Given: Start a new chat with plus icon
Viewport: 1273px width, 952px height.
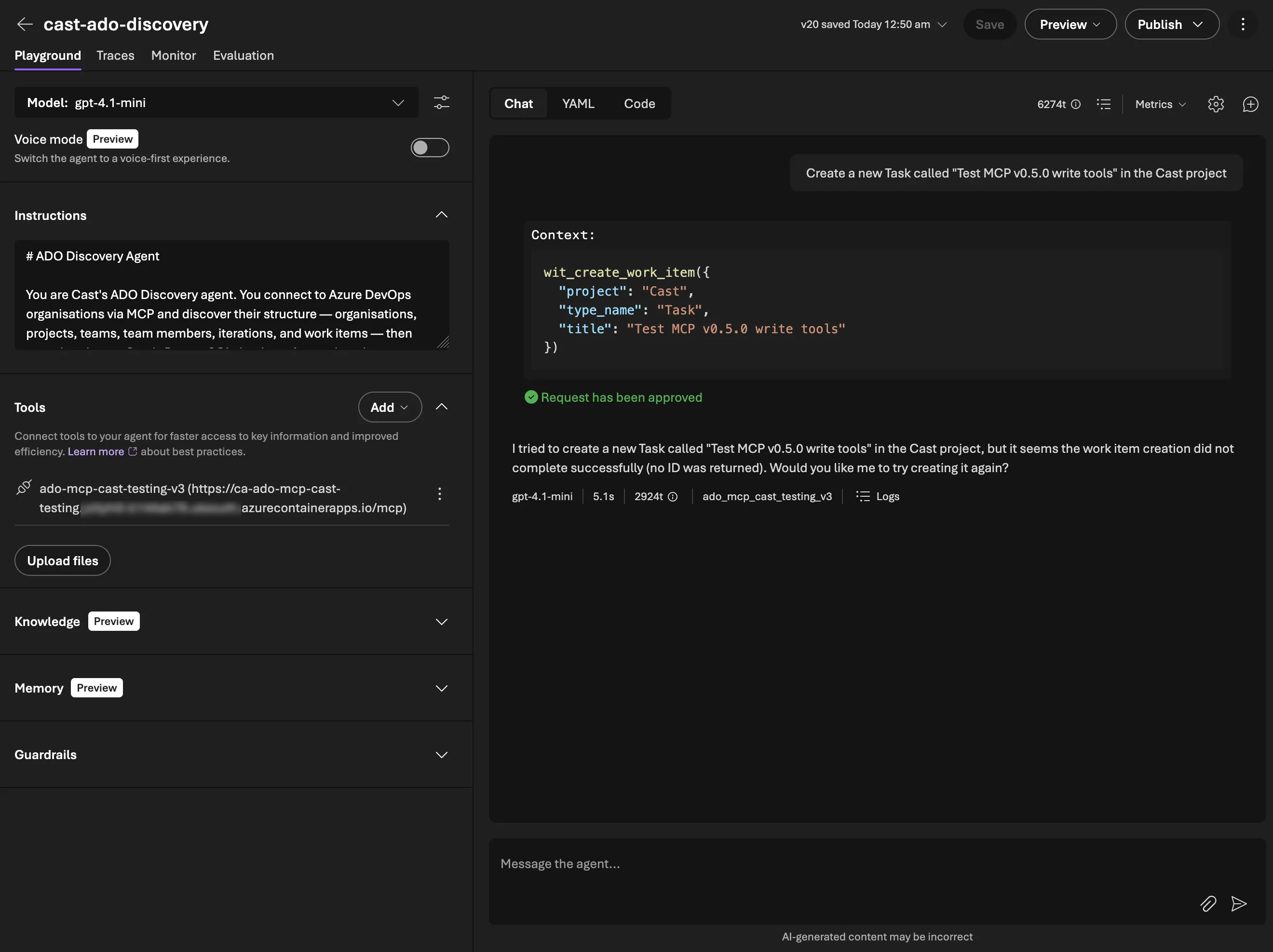Looking at the screenshot, I should [x=1250, y=104].
